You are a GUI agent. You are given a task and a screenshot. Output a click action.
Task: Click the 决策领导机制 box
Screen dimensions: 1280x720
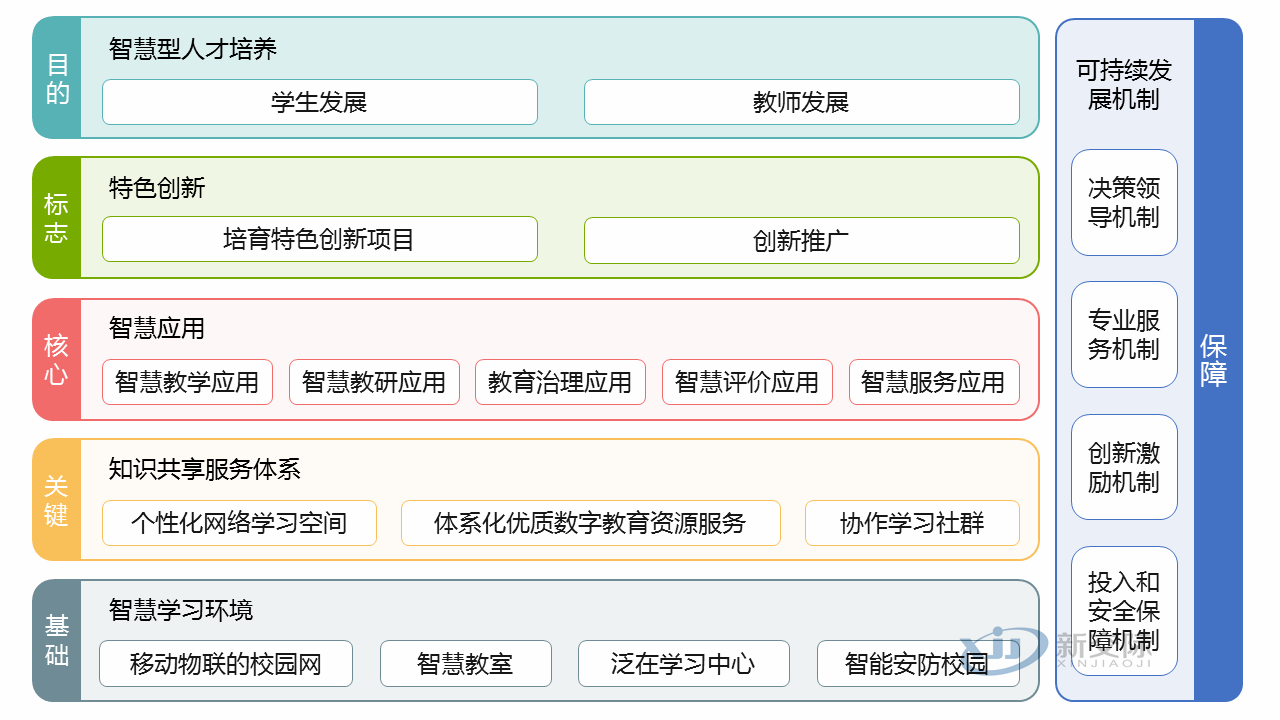[1124, 203]
